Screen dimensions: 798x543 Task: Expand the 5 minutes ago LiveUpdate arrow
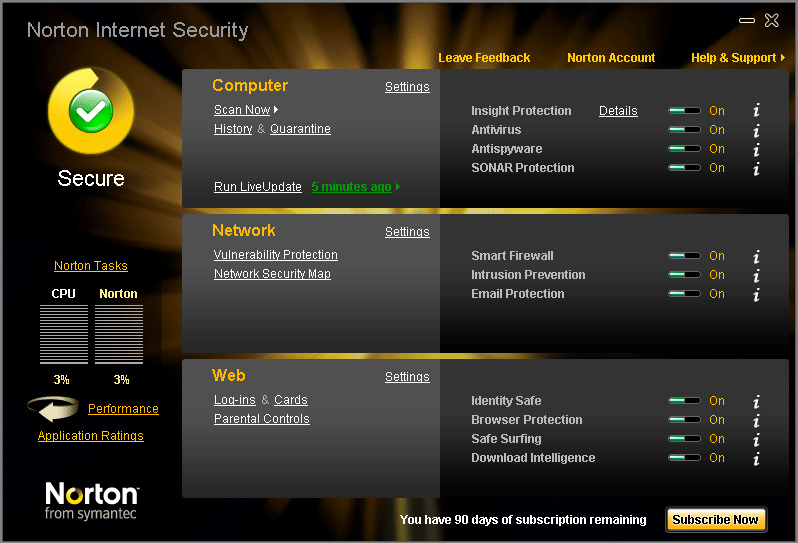(398, 187)
